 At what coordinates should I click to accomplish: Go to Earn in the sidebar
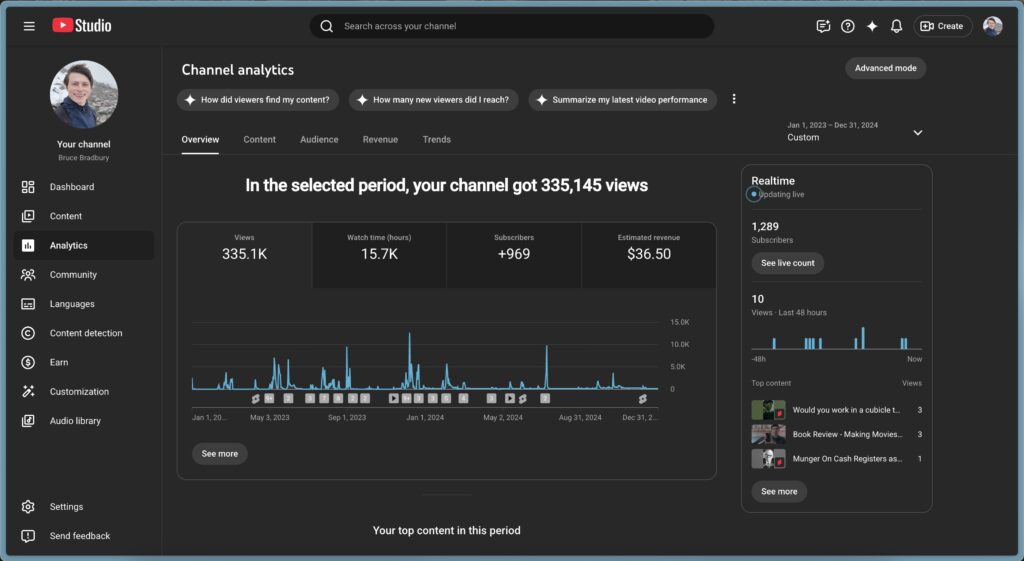(59, 362)
